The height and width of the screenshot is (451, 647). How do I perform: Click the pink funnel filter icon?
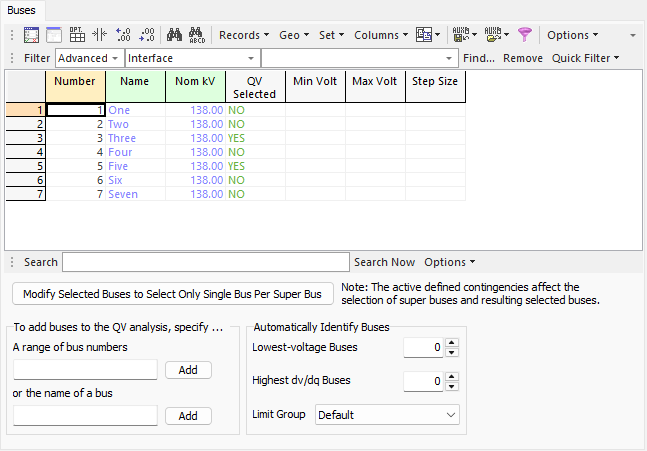pos(524,35)
